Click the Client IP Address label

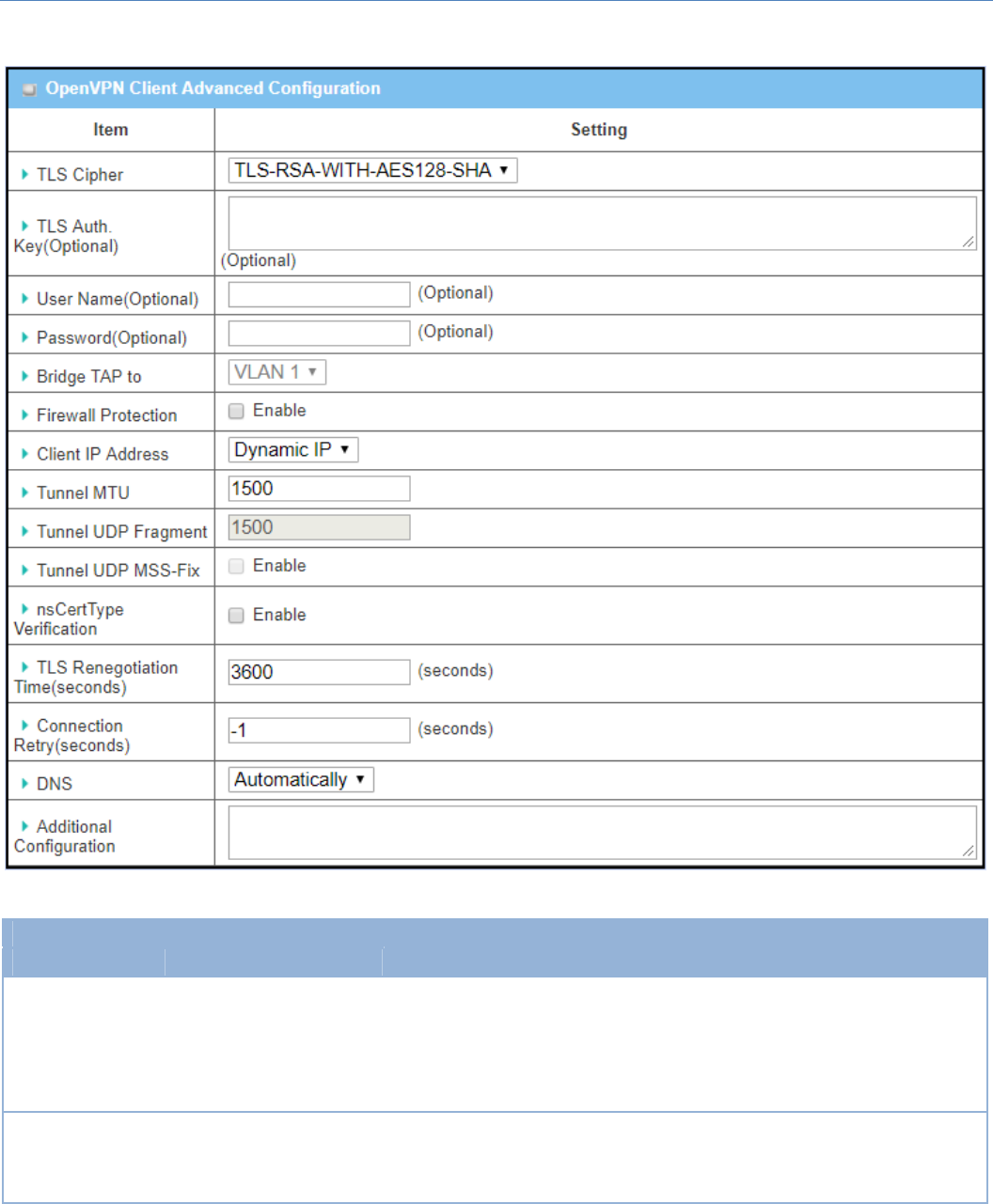coord(102,454)
